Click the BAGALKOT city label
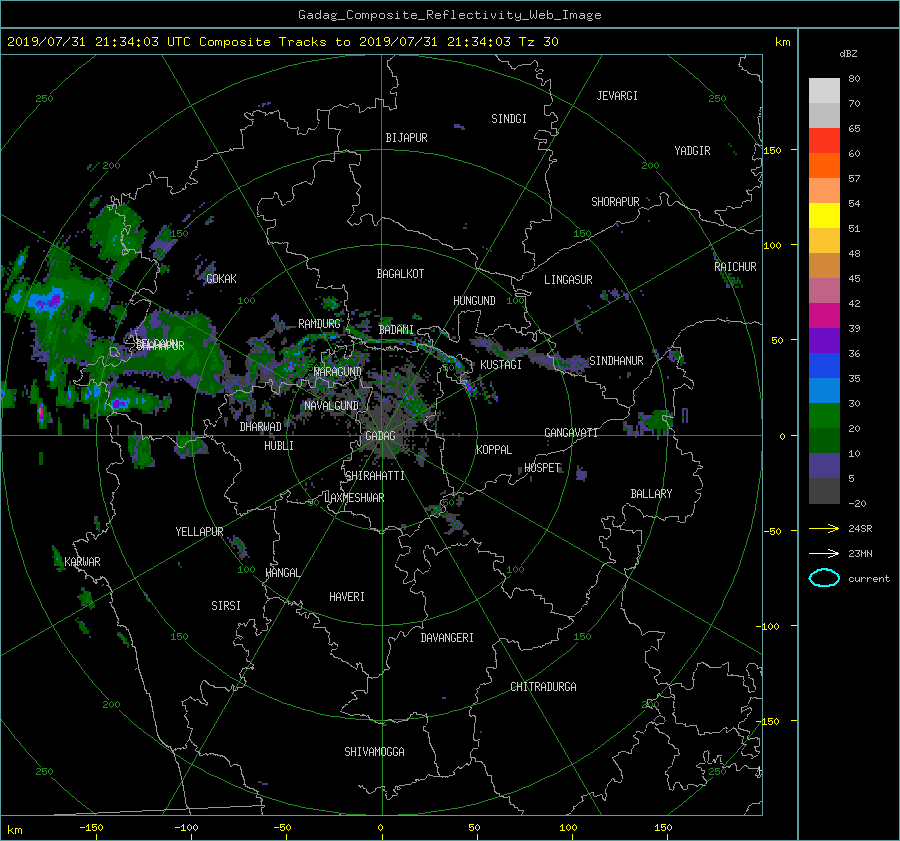Image resolution: width=900 pixels, height=841 pixels. click(x=400, y=274)
